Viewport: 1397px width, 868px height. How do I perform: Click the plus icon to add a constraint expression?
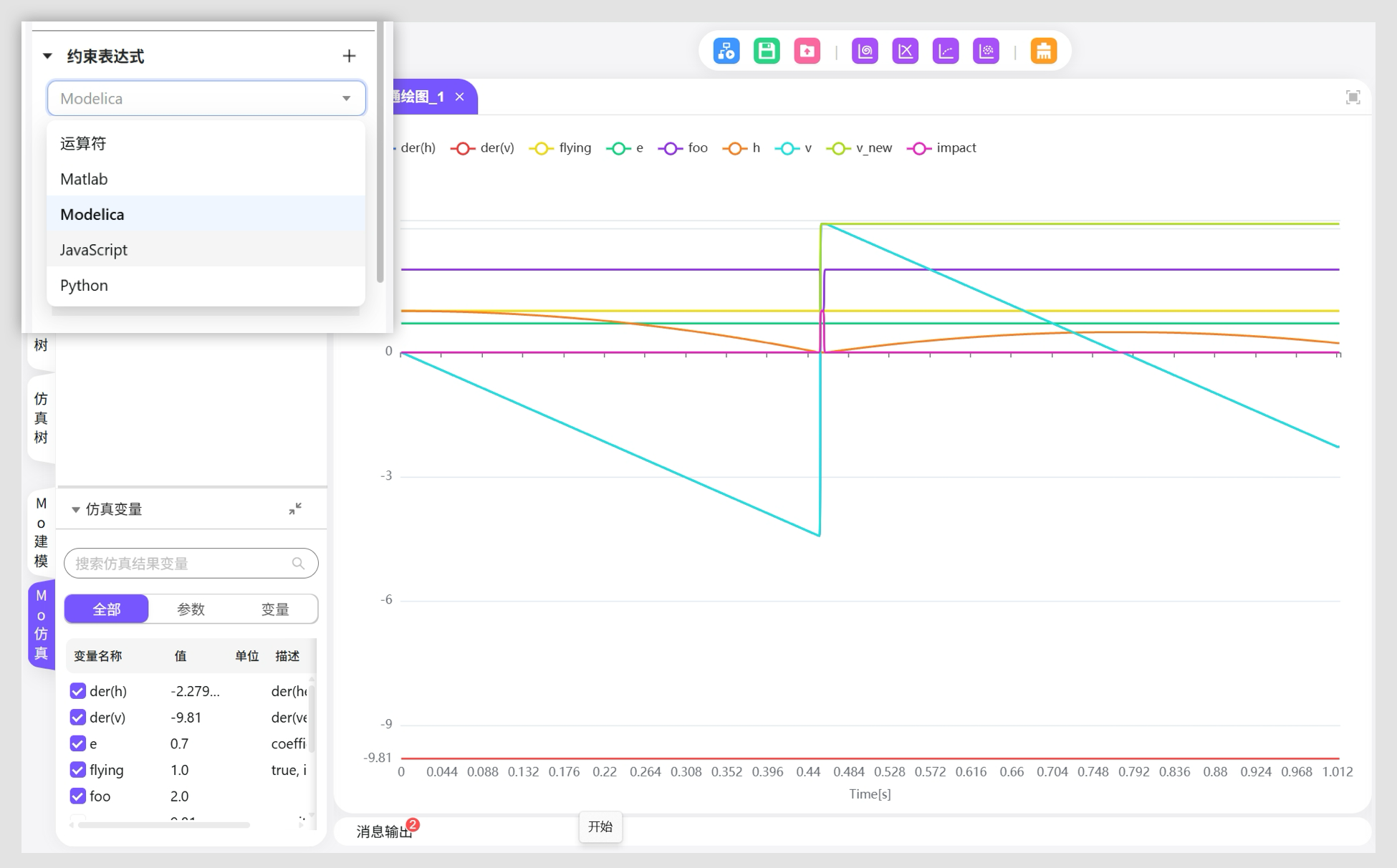349,56
